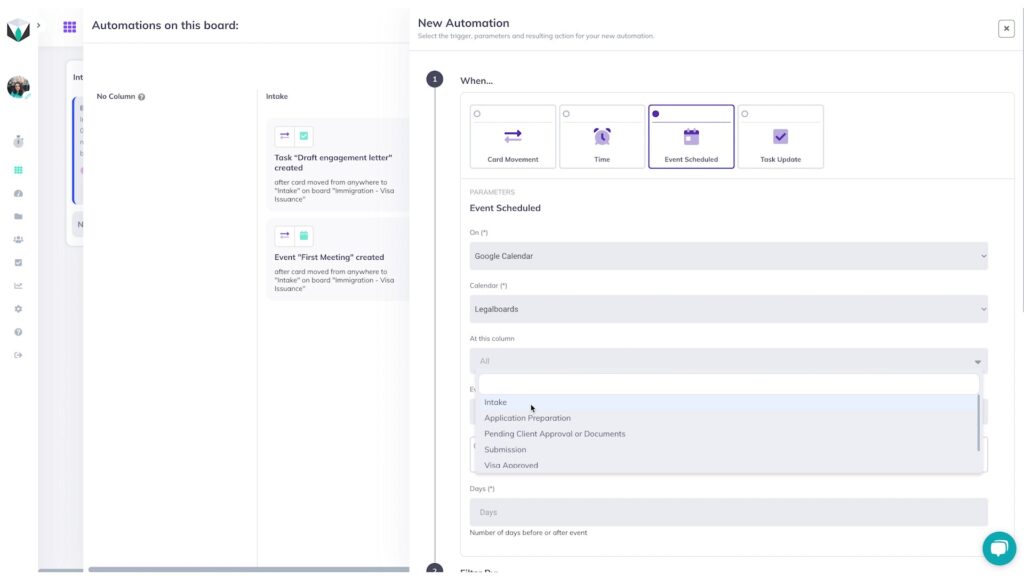Open the Legalboards calendar dropdown

(728, 309)
